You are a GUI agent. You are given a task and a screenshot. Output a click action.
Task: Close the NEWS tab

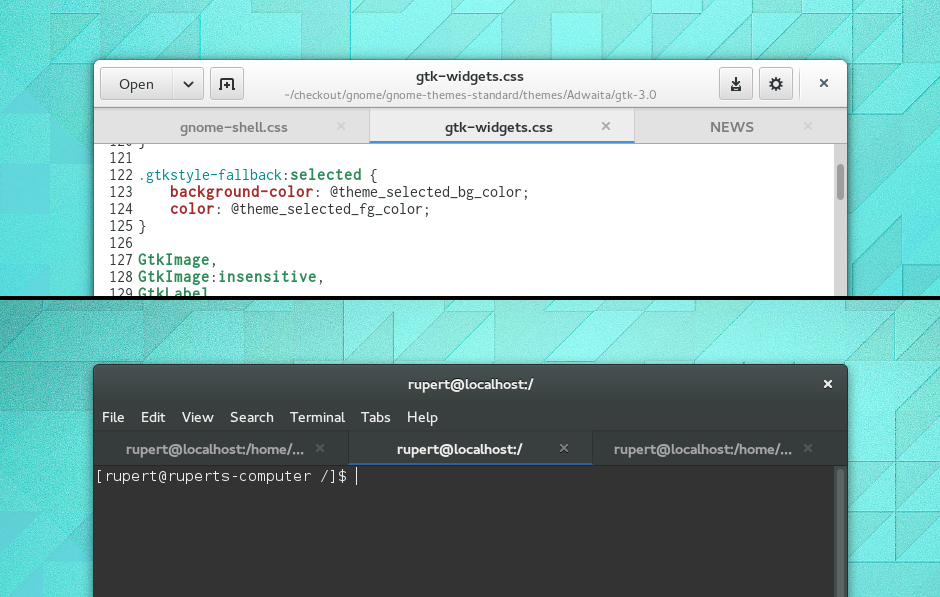click(x=808, y=126)
